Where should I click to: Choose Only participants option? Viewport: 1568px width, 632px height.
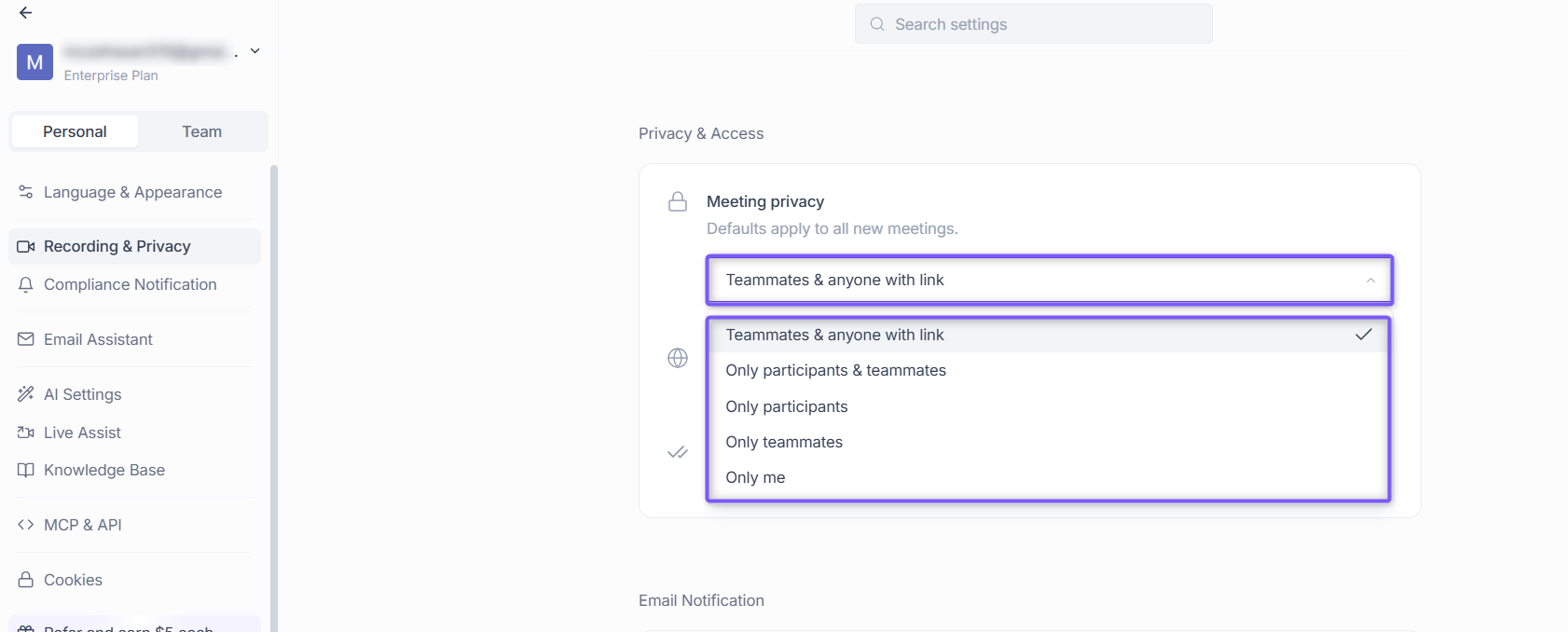(1049, 406)
